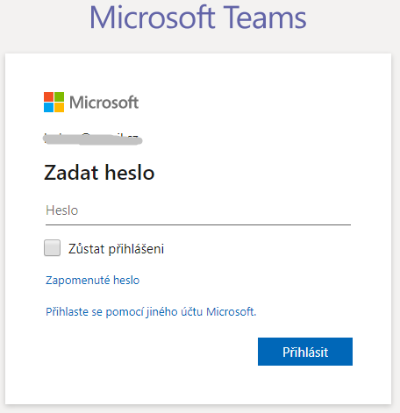Screen dimensions: 400x413
Task: Click the blue Přihlásit button
Action: coord(305,352)
